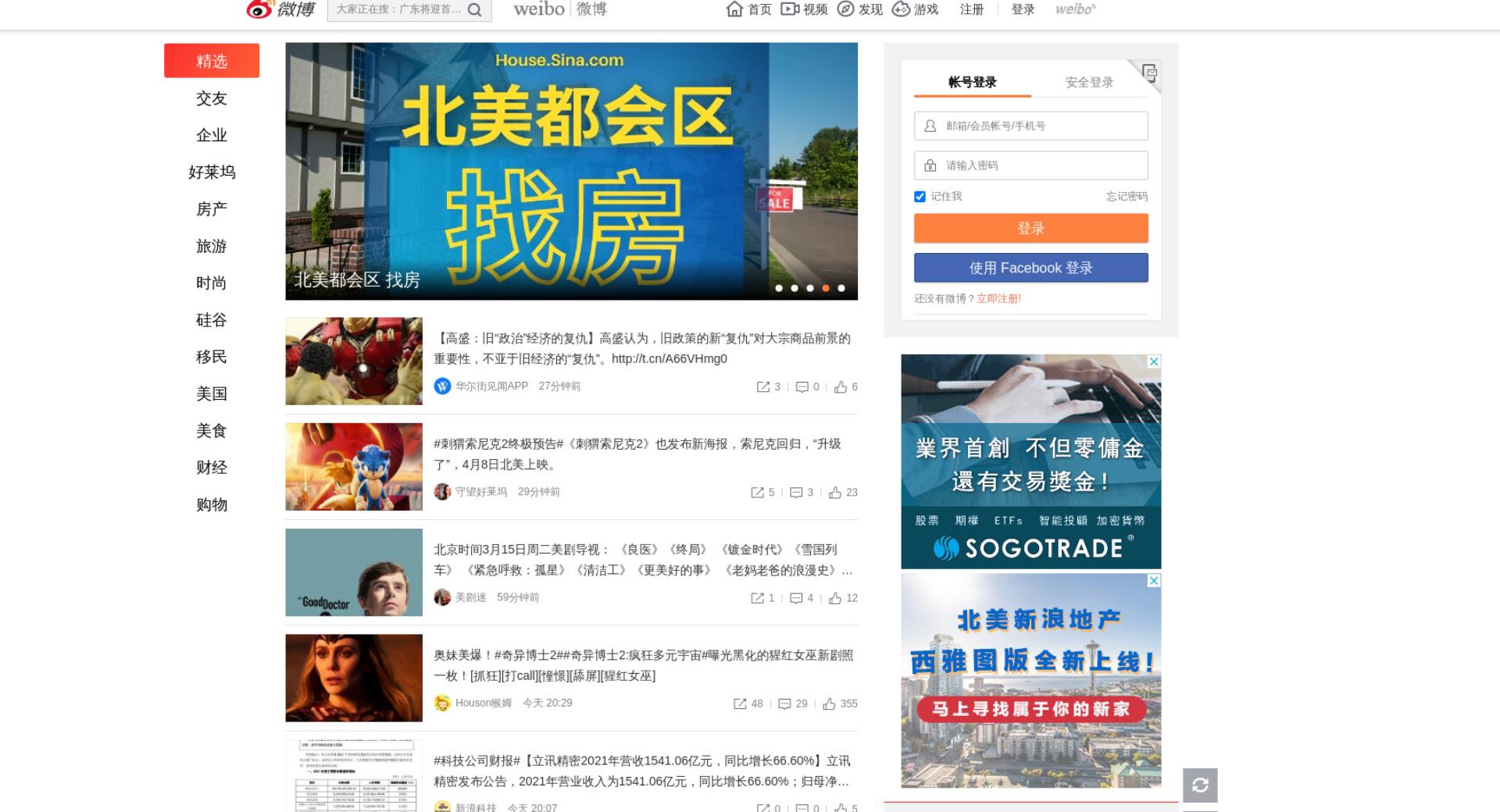Like the 刺猬索尼克2 post
This screenshot has width=1500, height=812.
(x=835, y=492)
